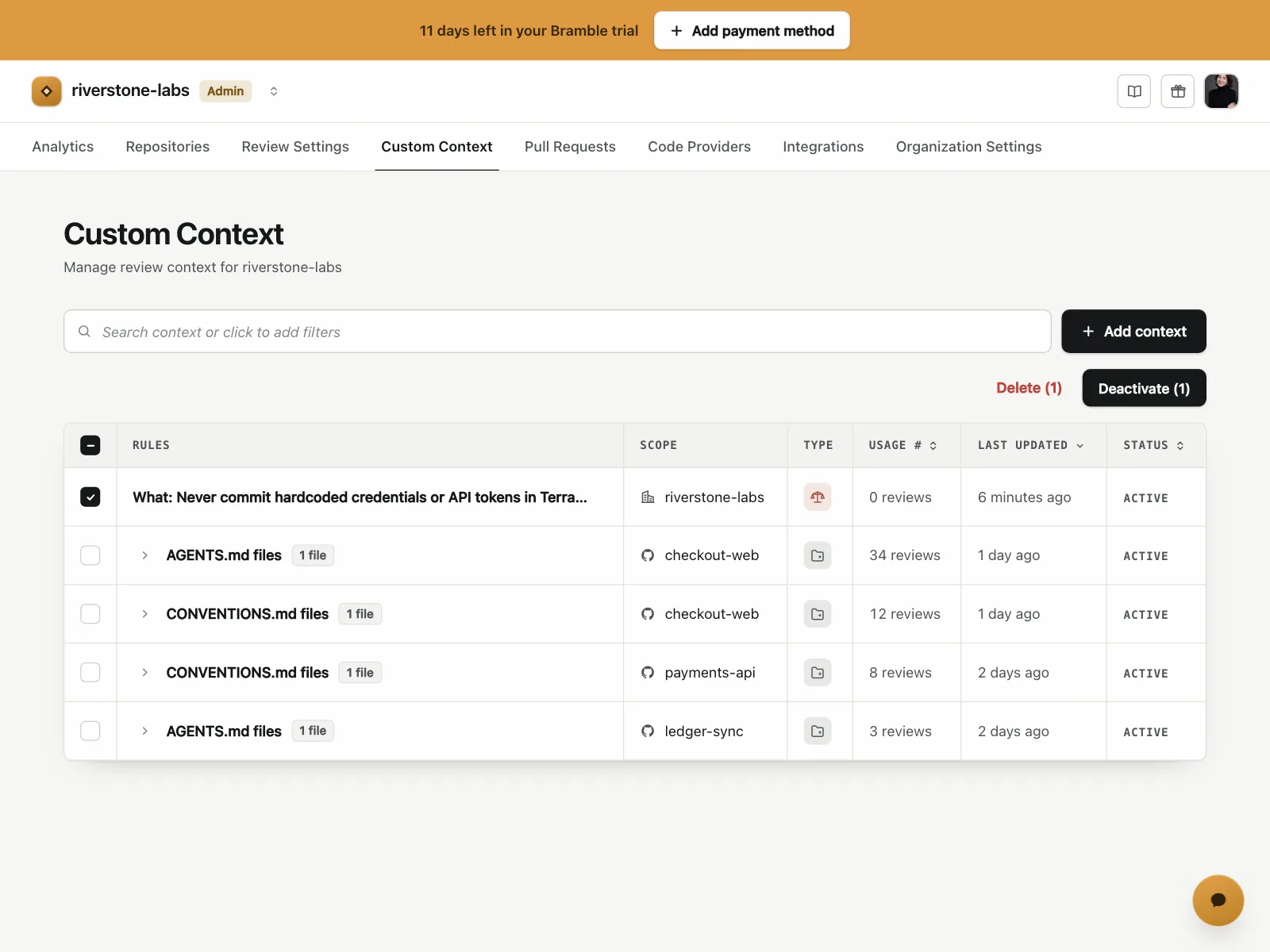Open the Repositories tab
The width and height of the screenshot is (1270, 952).
click(x=167, y=147)
